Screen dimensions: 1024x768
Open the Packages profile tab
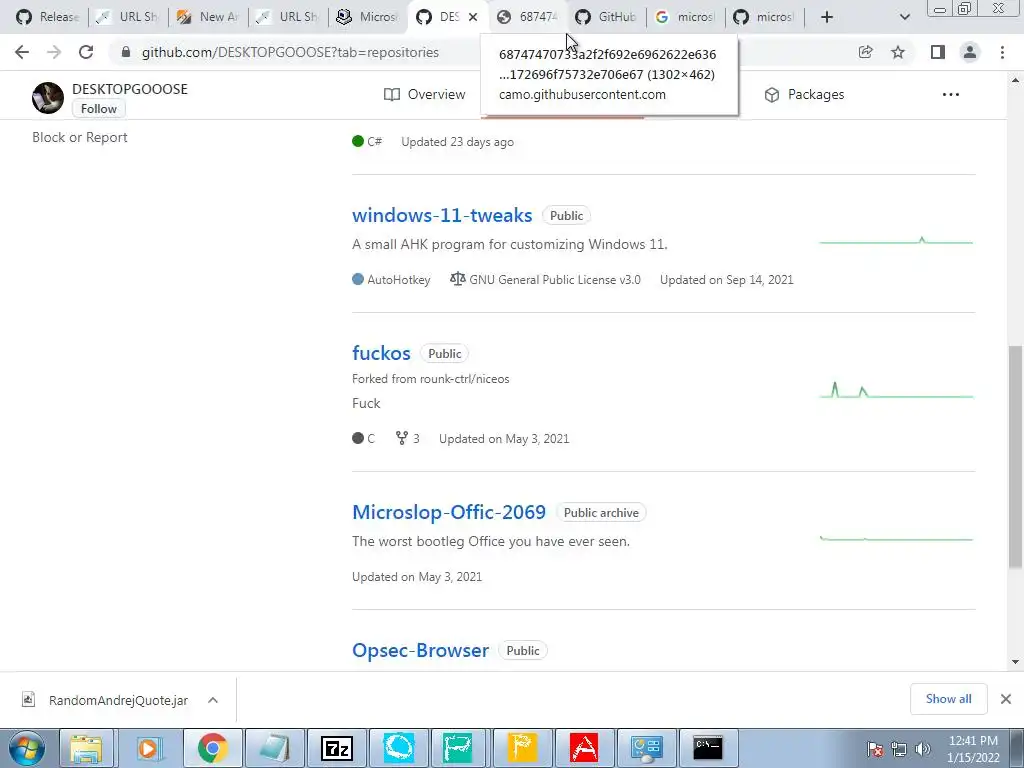tap(804, 95)
